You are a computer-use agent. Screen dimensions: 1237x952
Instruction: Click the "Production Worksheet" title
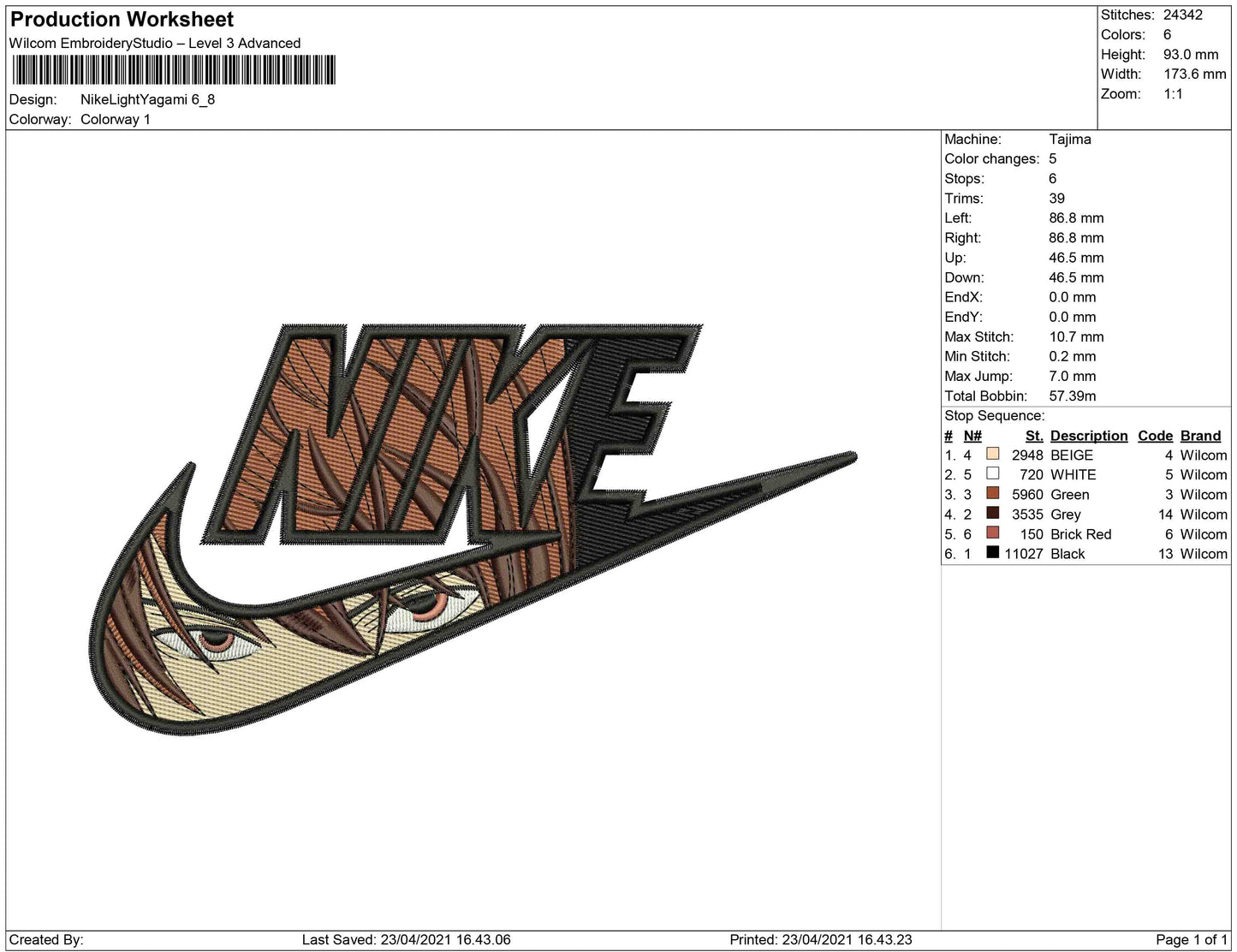tap(122, 20)
